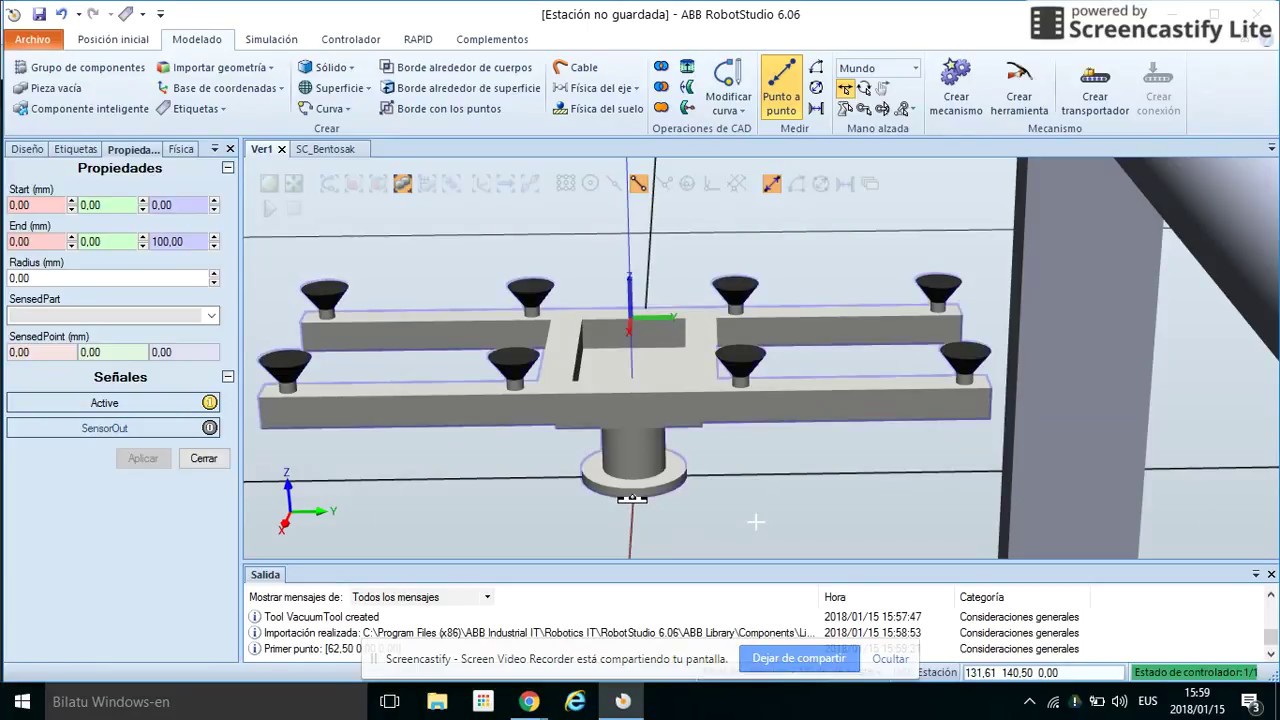Click the minimum distance measurement icon
The height and width of the screenshot is (720, 1280).
click(816, 108)
